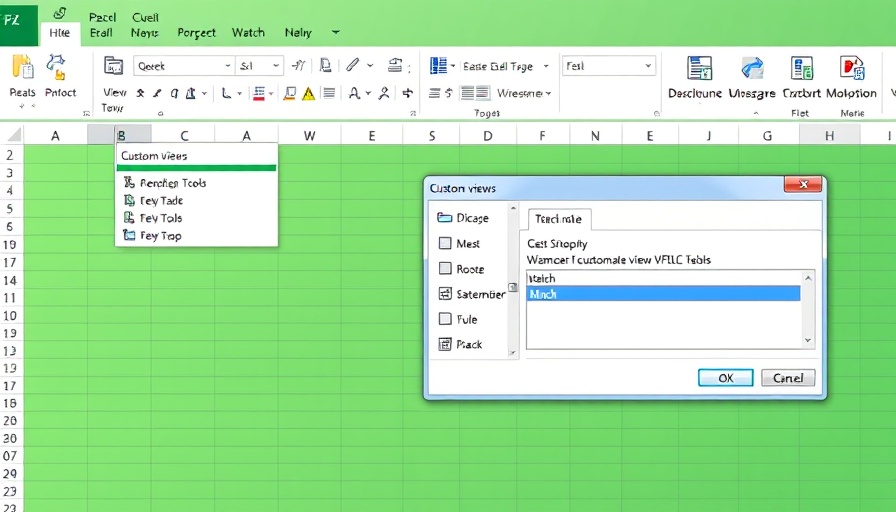Click the Crztbrt icon in the ribbon
The image size is (896, 512).
click(x=801, y=68)
